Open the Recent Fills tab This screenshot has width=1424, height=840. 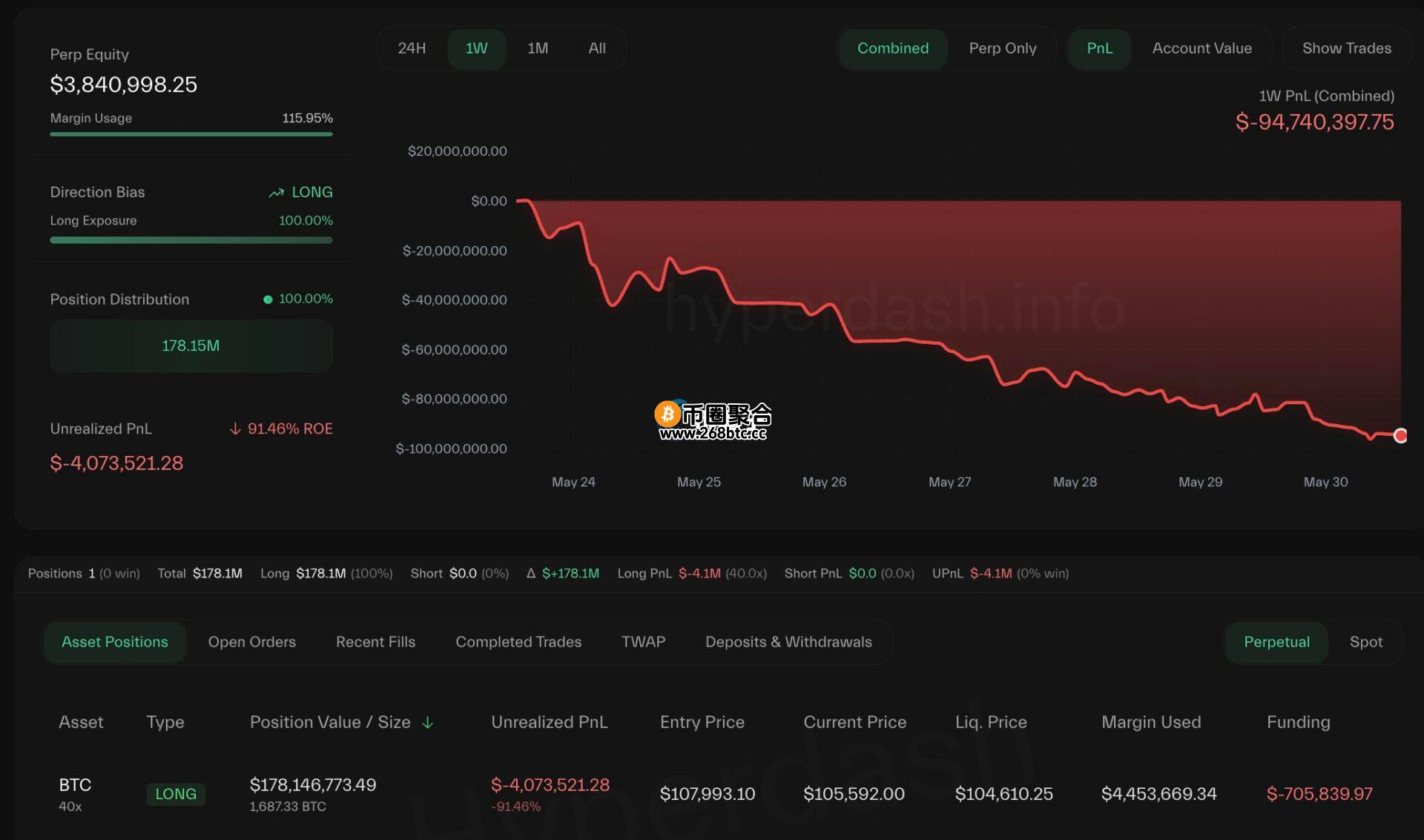click(375, 642)
